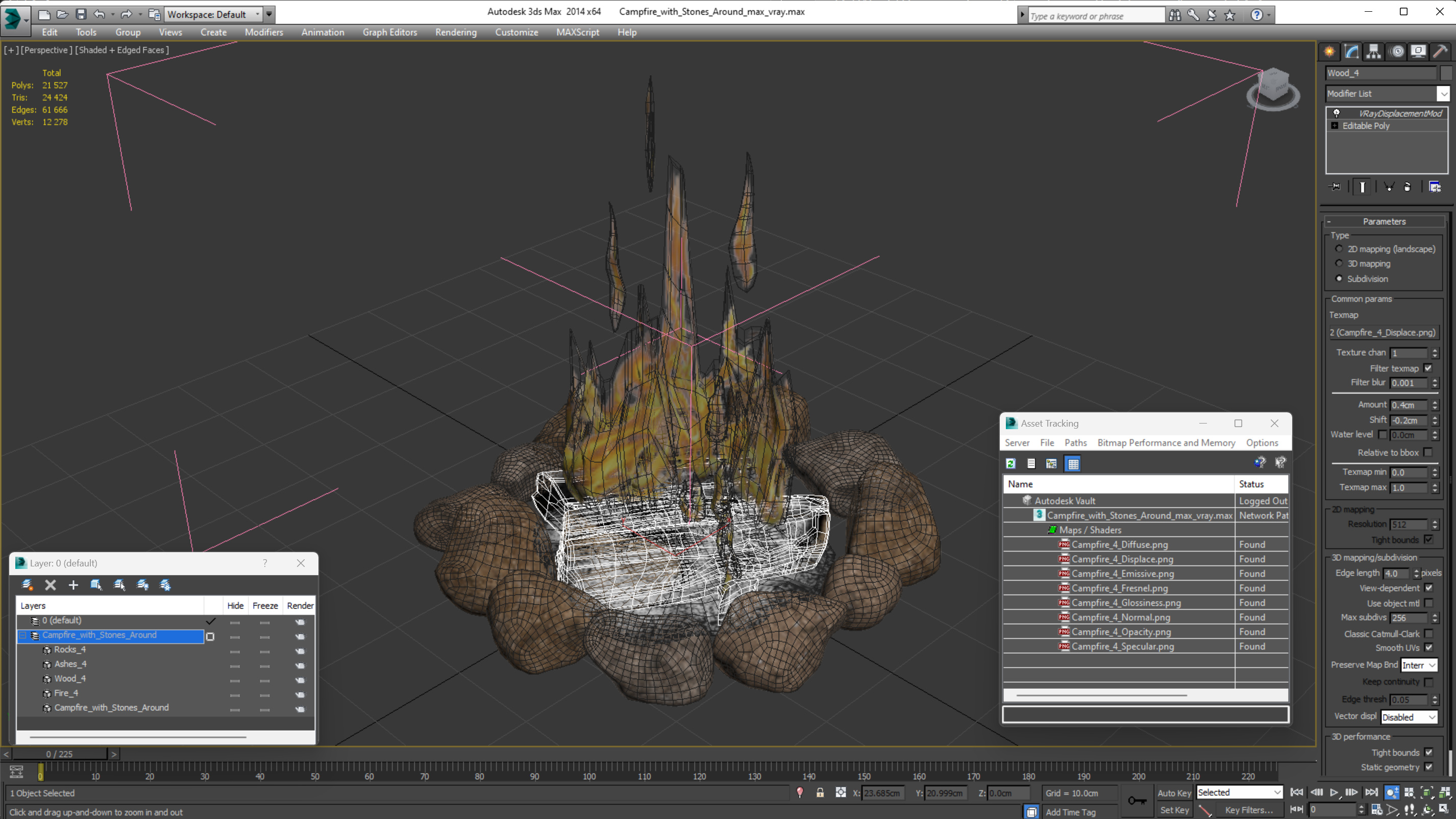Switch Asset Tracking to table view icon
Image resolution: width=1456 pixels, height=819 pixels.
[1072, 463]
